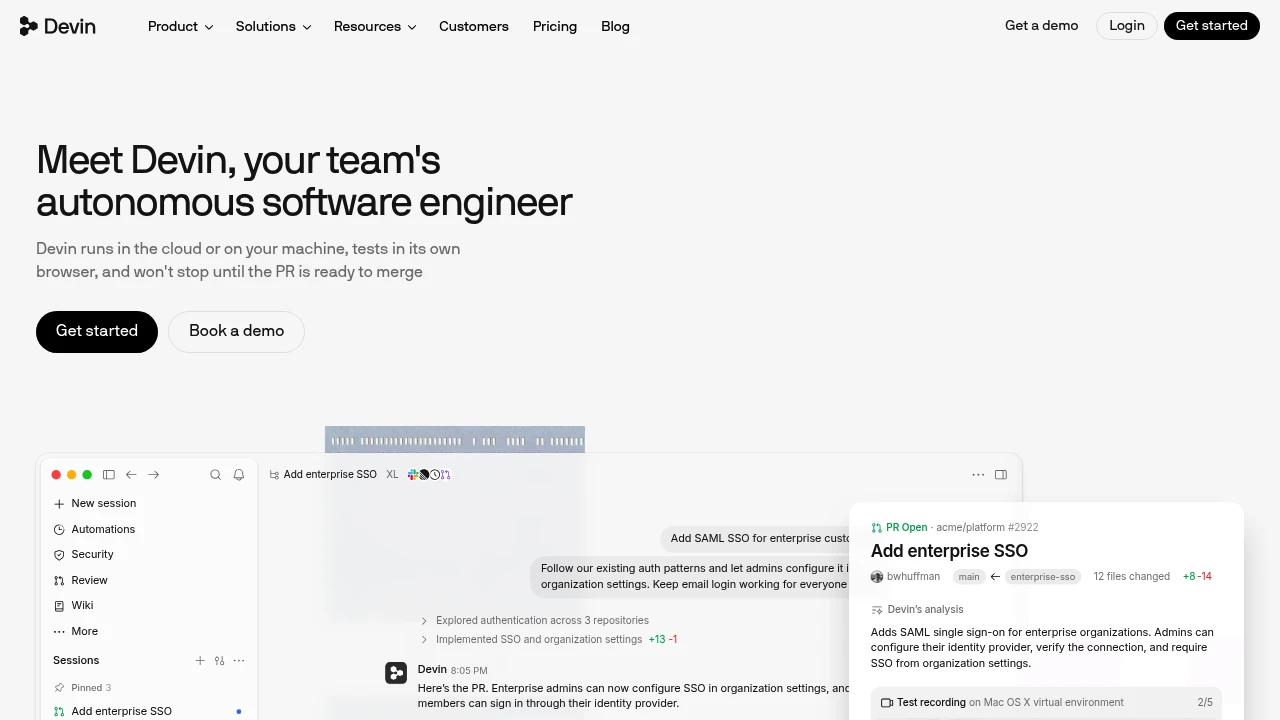Collapse the Pinned sessions group
This screenshot has height=720, width=1280.
coord(83,688)
